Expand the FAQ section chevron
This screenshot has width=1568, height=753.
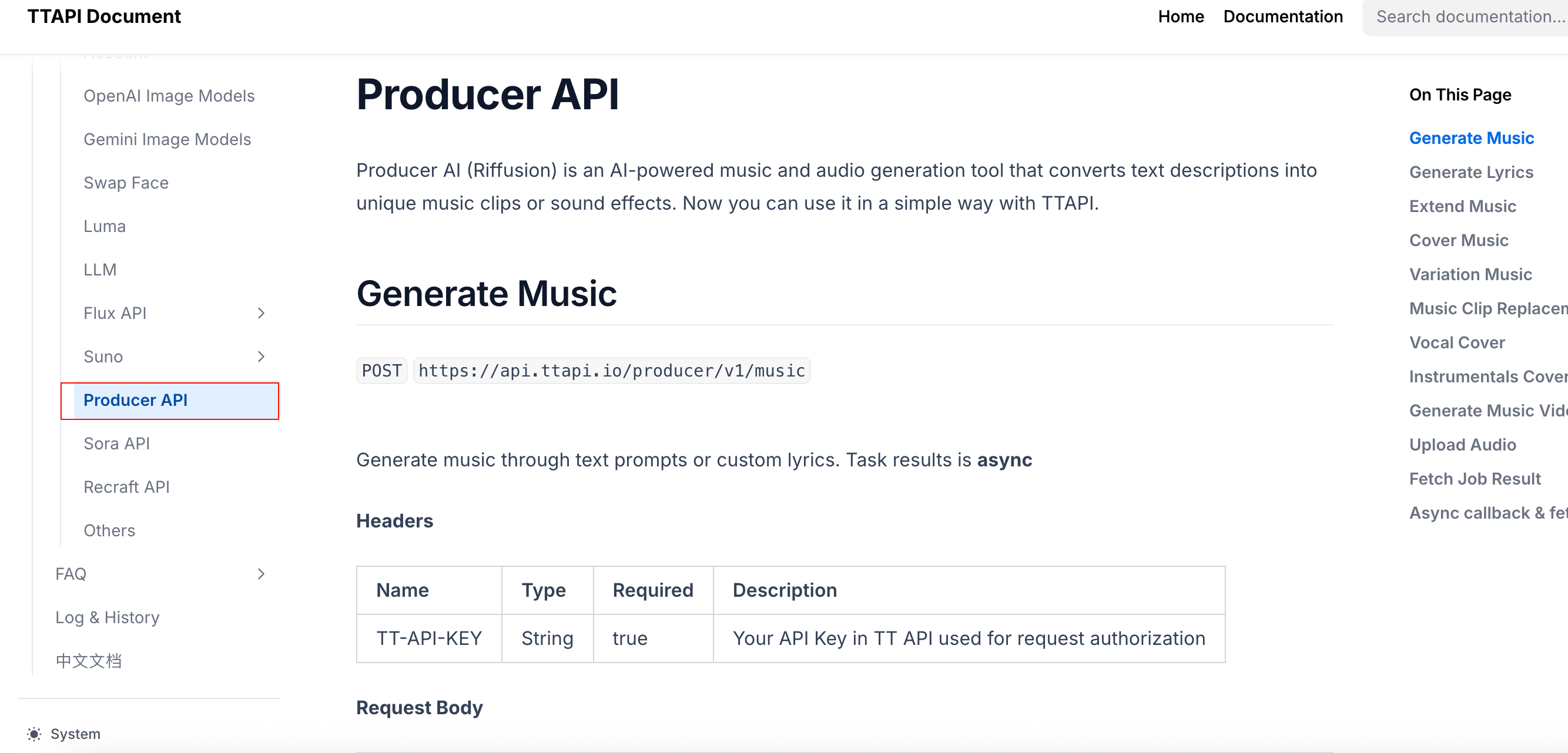click(261, 574)
